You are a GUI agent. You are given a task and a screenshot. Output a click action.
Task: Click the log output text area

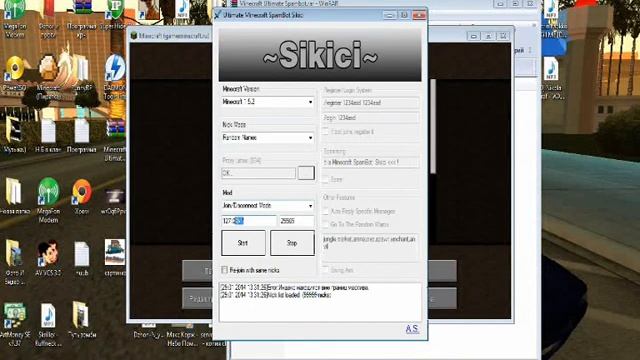pos(320,302)
